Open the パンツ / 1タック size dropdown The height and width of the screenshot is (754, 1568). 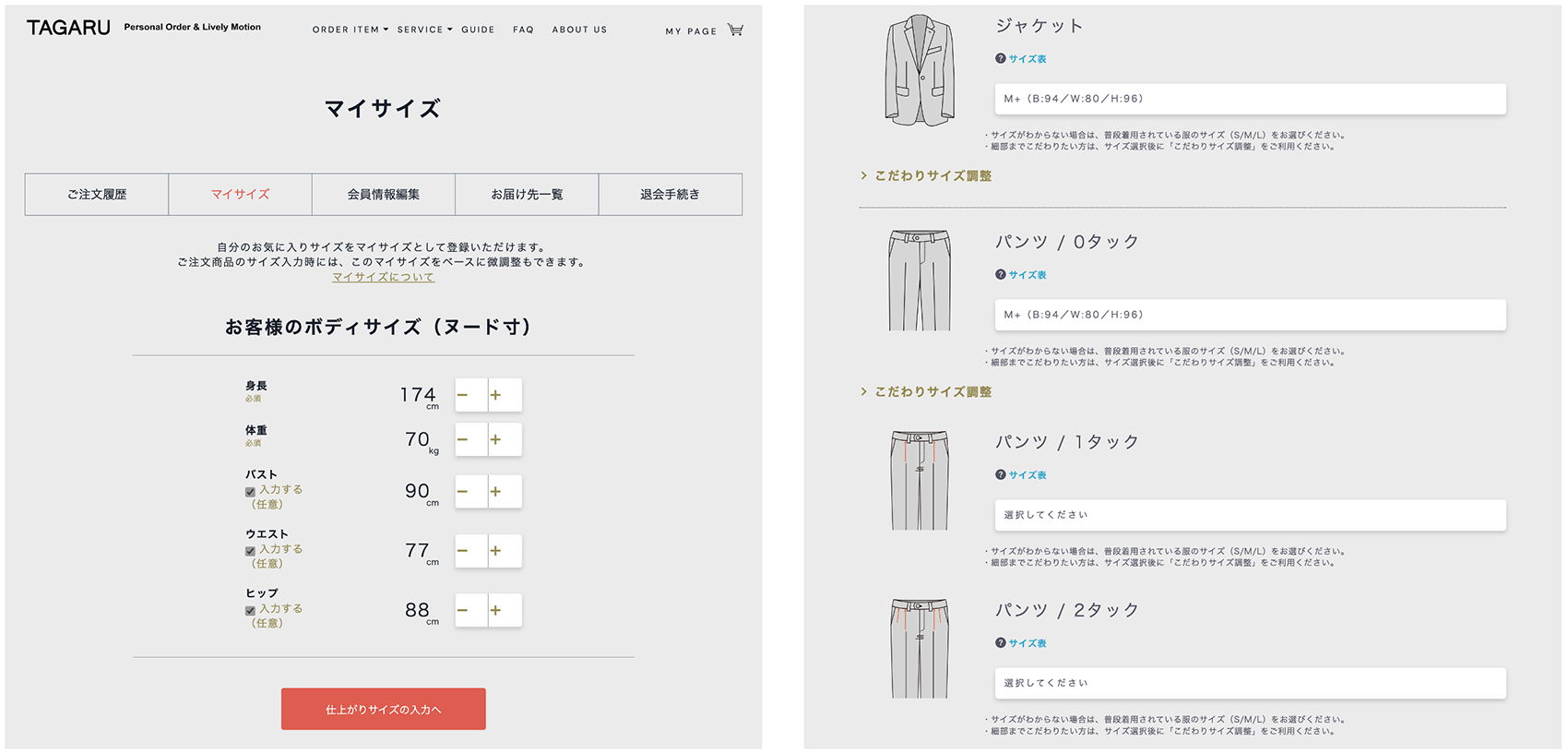pyautogui.click(x=1250, y=515)
